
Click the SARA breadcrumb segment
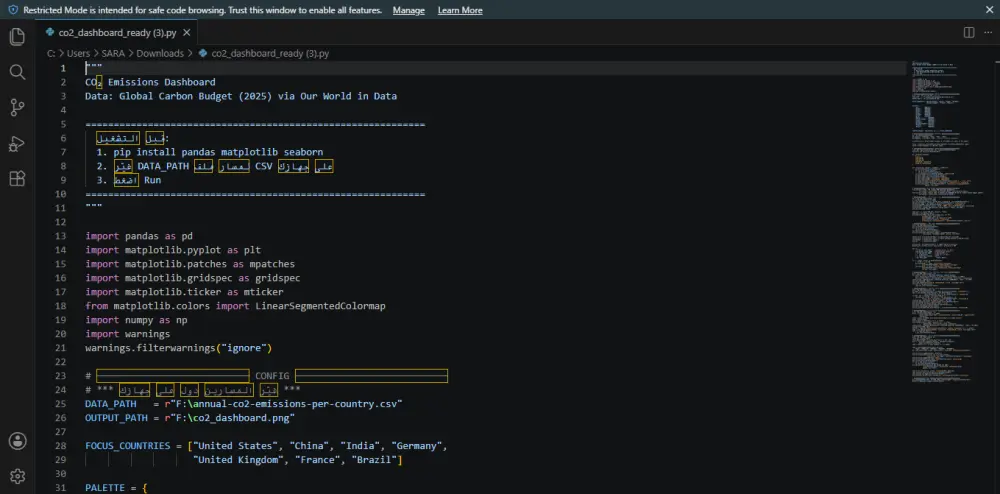tap(113, 54)
